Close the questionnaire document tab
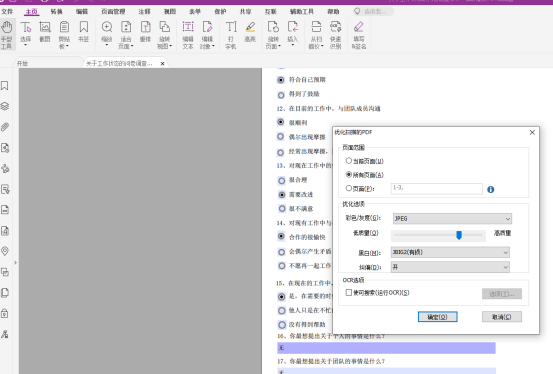The height and width of the screenshot is (374, 553). click(162, 64)
